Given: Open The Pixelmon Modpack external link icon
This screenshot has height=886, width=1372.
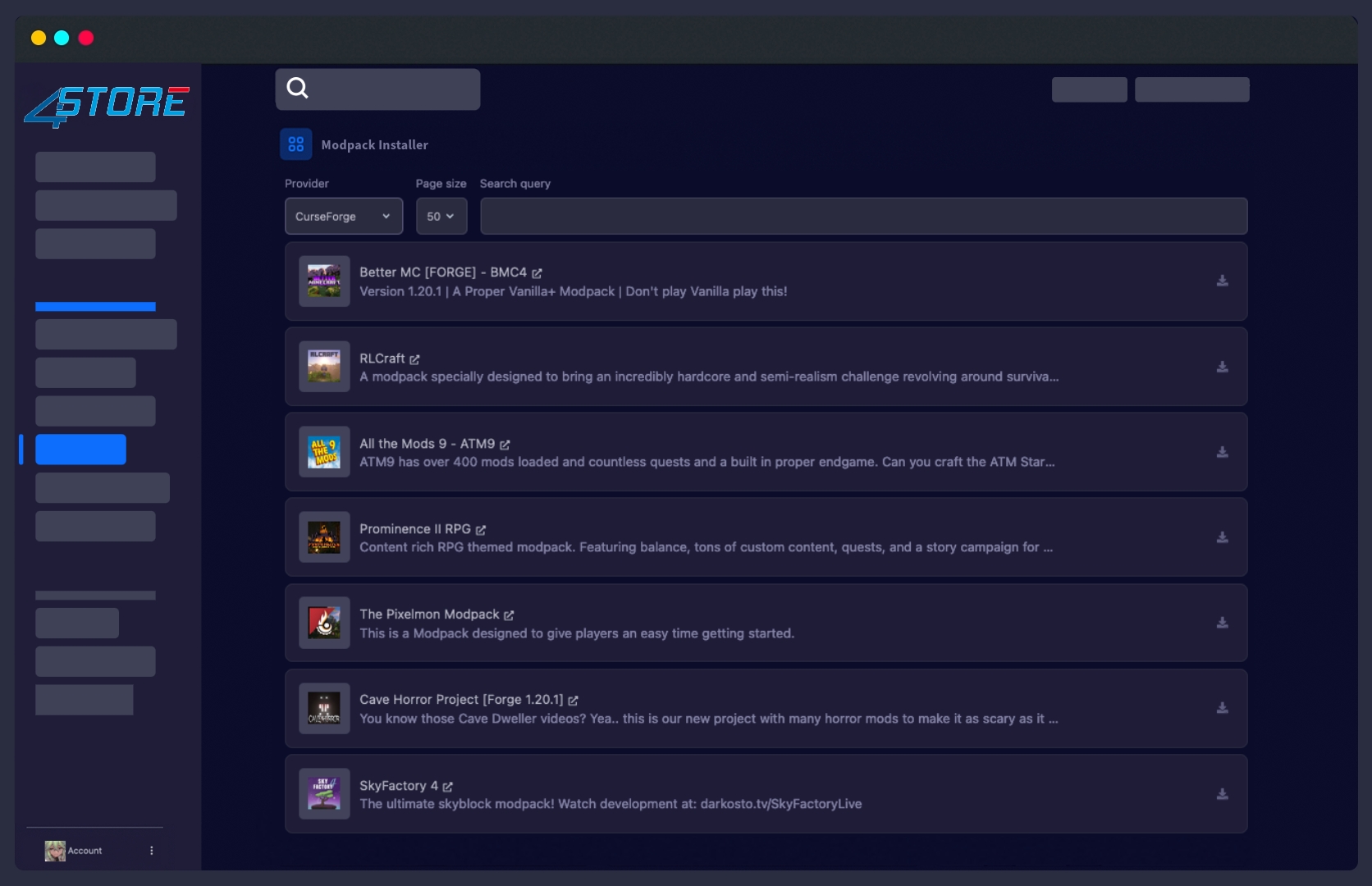Looking at the screenshot, I should pos(509,615).
